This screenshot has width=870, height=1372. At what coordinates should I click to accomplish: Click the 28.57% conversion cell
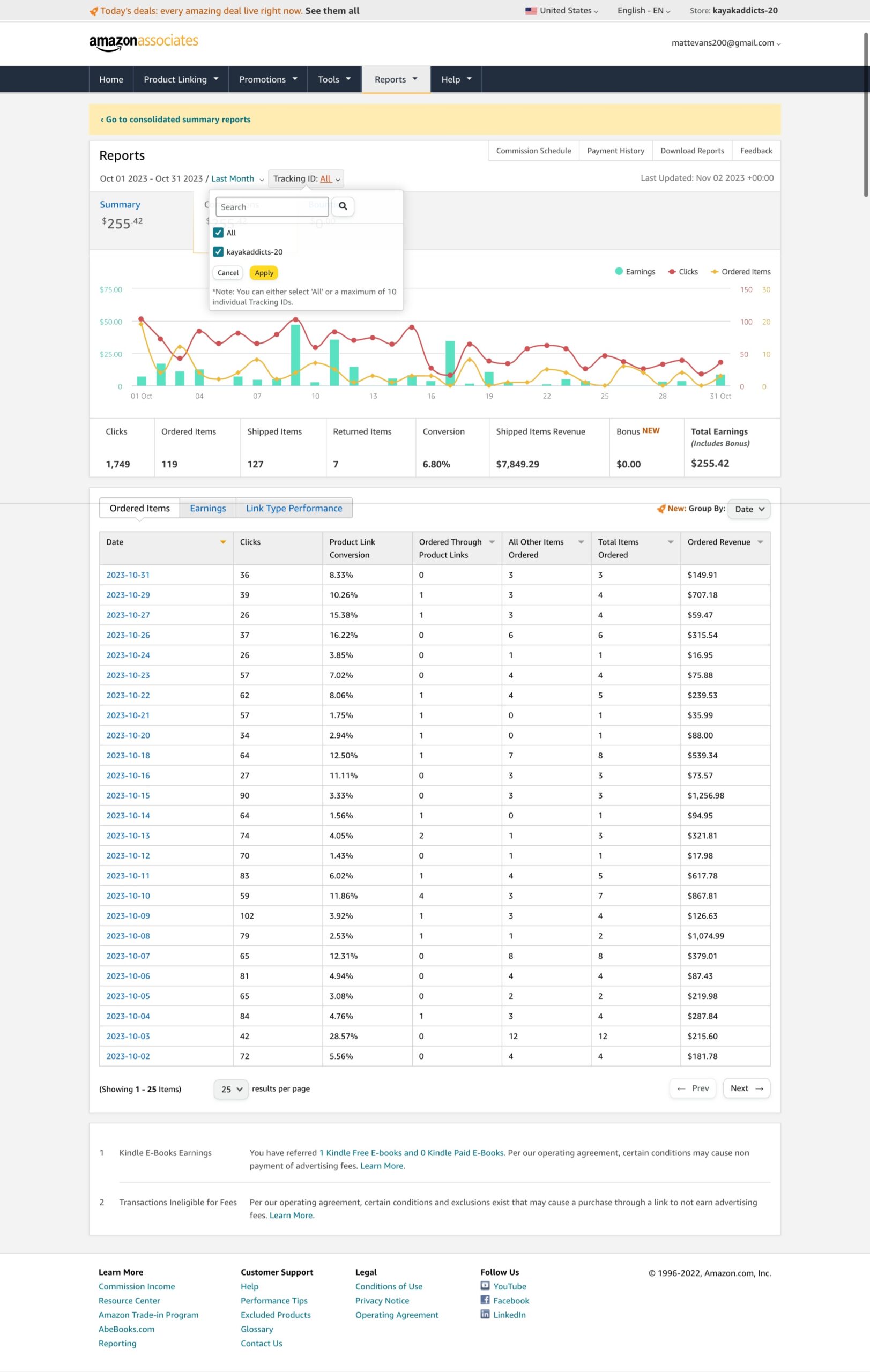pyautogui.click(x=368, y=1036)
